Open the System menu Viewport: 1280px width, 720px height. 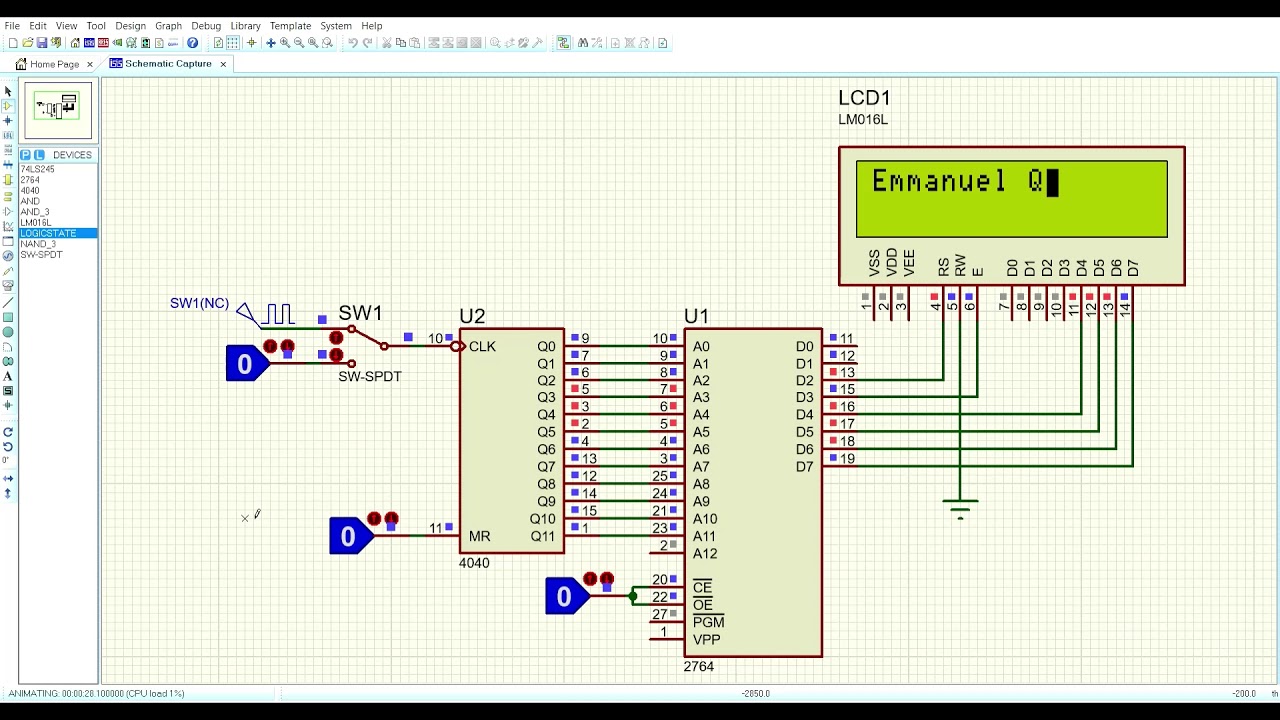pyautogui.click(x=336, y=26)
